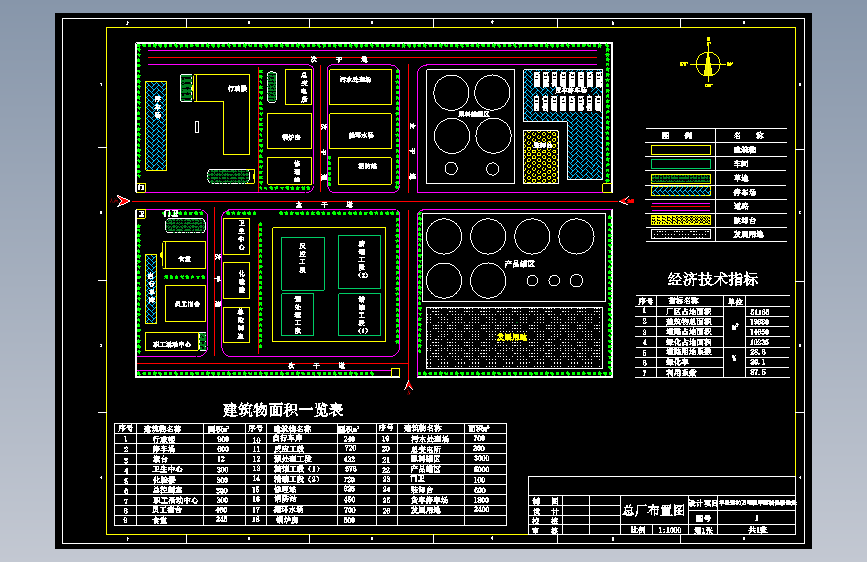
Task: Select the 精馏工段(2) workshop block
Action: (x=359, y=262)
